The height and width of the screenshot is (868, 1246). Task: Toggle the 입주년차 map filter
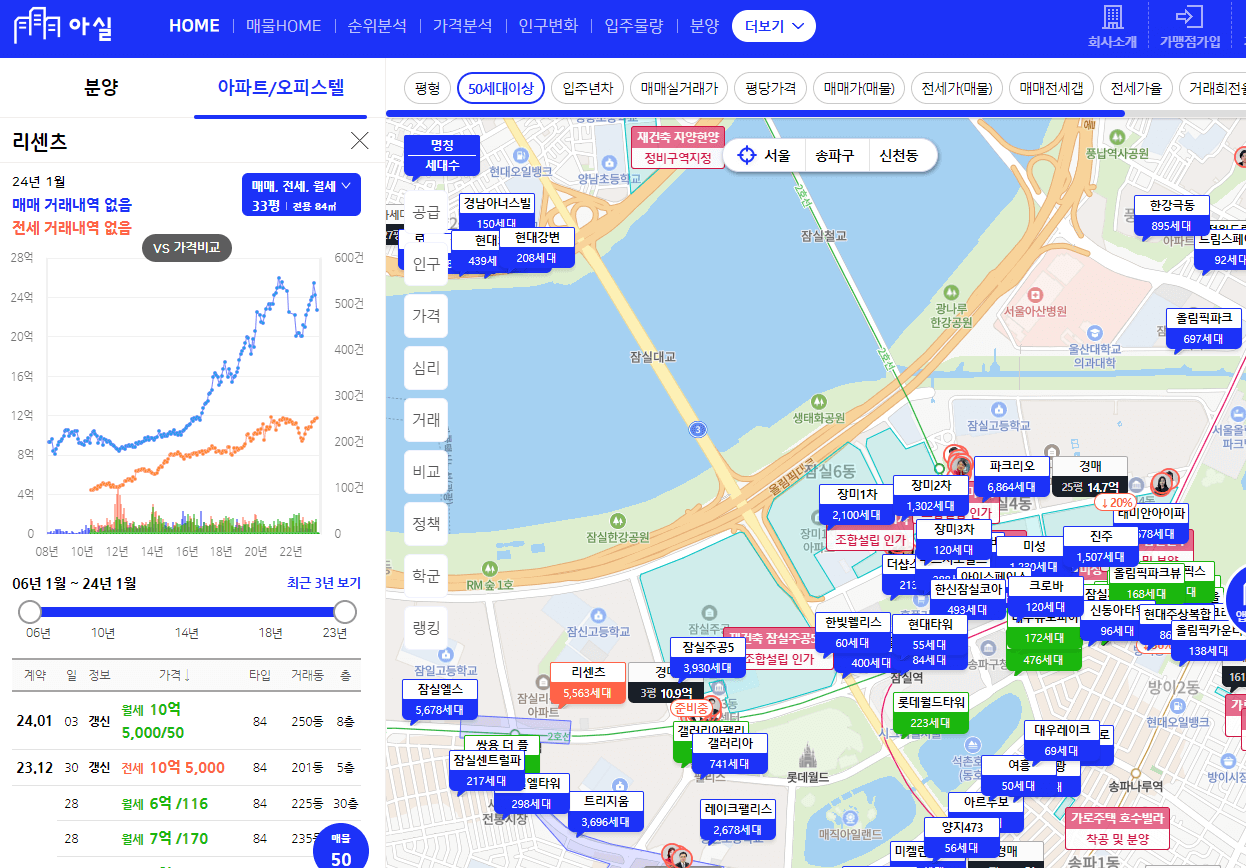pyautogui.click(x=588, y=88)
